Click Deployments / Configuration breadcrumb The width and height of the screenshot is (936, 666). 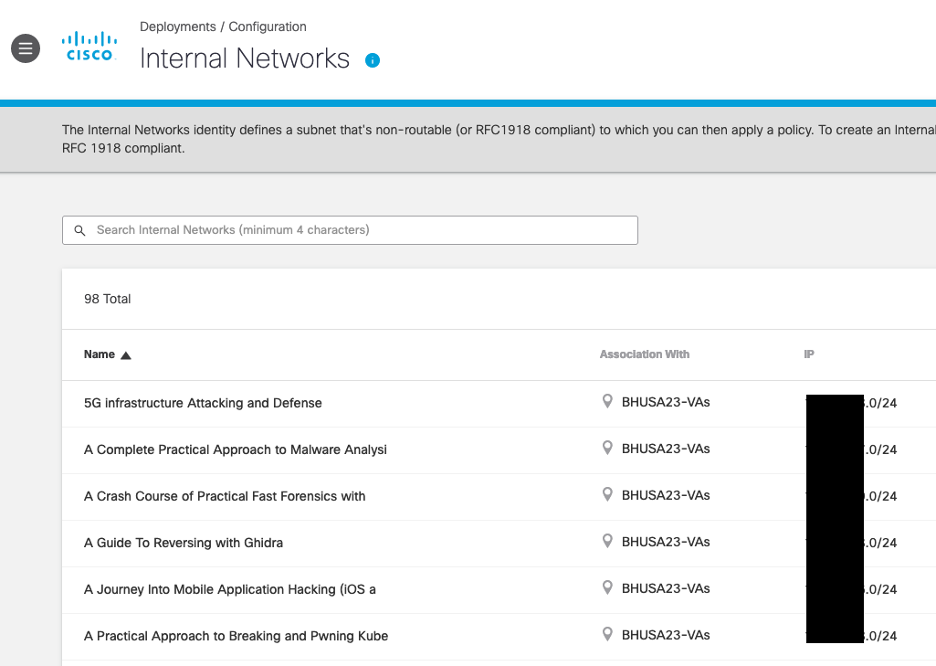point(223,27)
